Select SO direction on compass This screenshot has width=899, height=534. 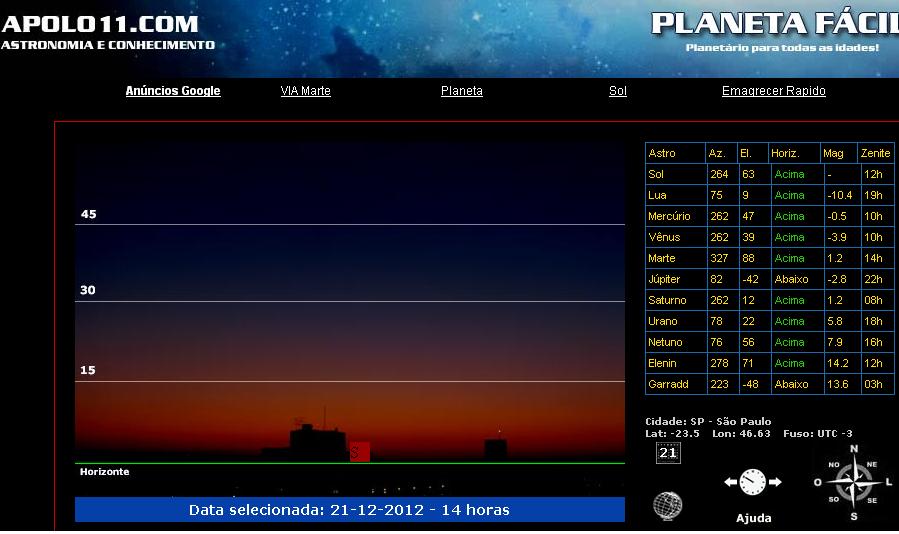click(x=834, y=499)
